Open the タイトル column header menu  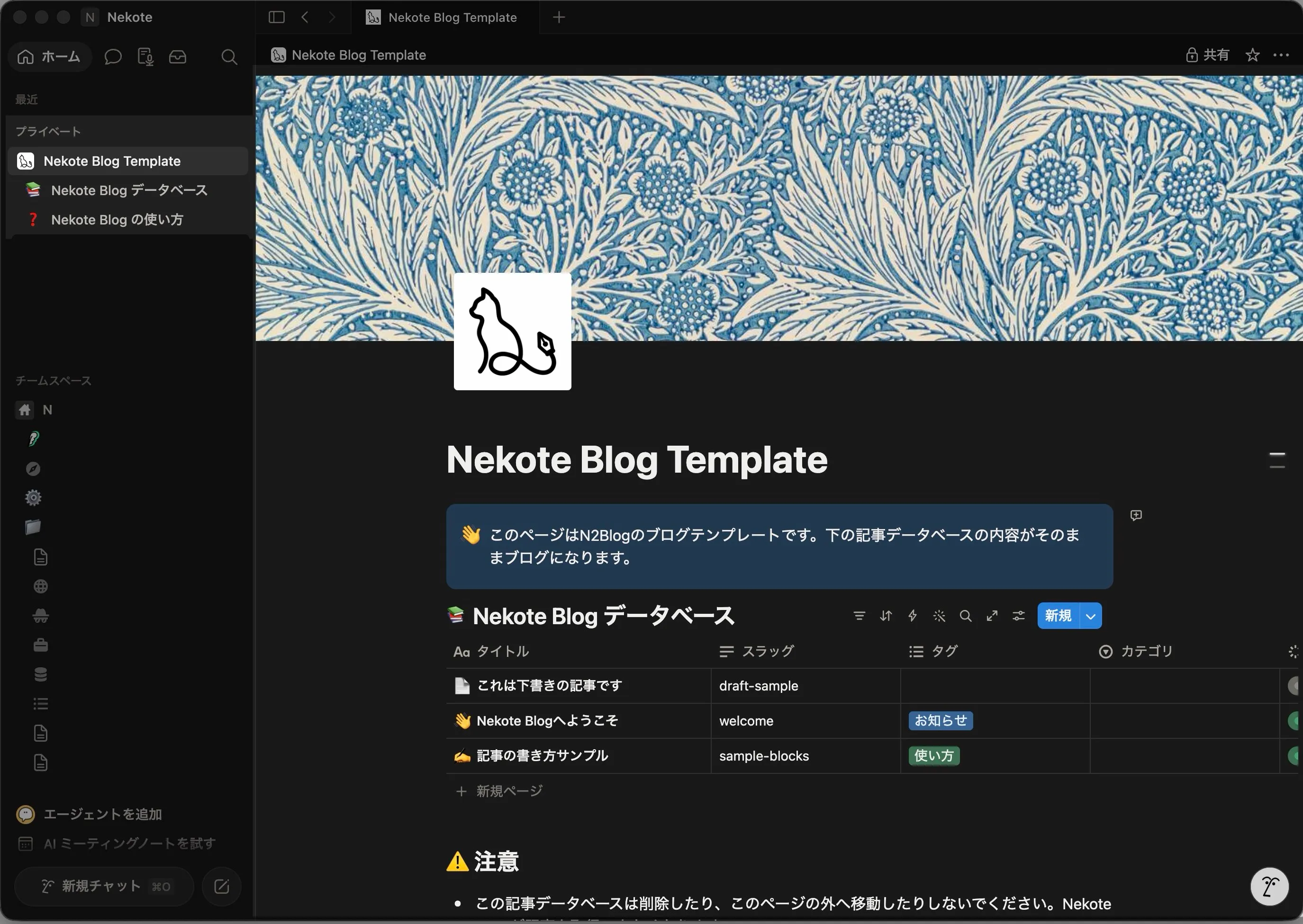coord(491,651)
